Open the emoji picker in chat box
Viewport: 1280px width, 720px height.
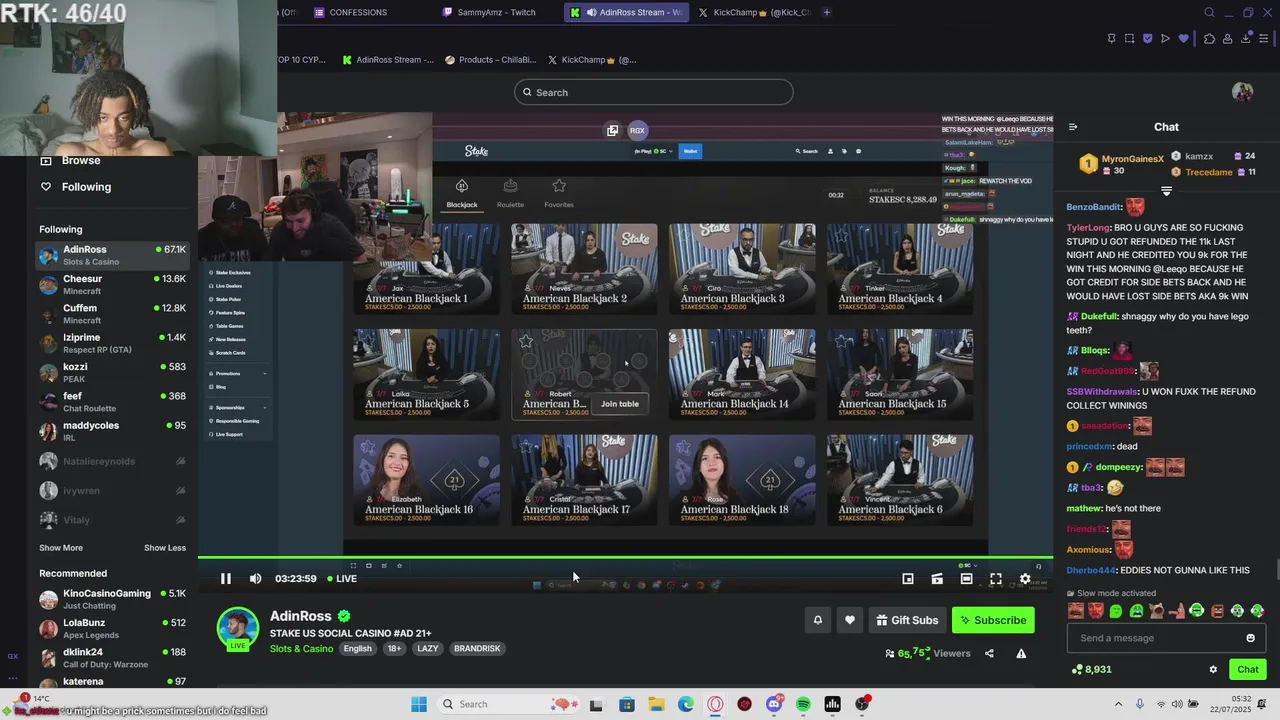pos(1250,638)
